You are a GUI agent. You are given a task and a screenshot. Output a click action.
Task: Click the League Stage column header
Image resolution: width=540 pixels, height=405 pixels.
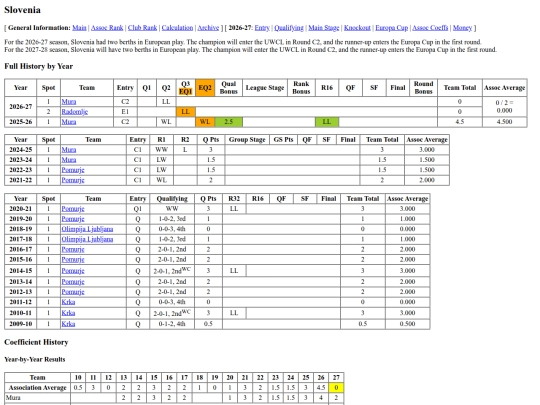pos(265,88)
